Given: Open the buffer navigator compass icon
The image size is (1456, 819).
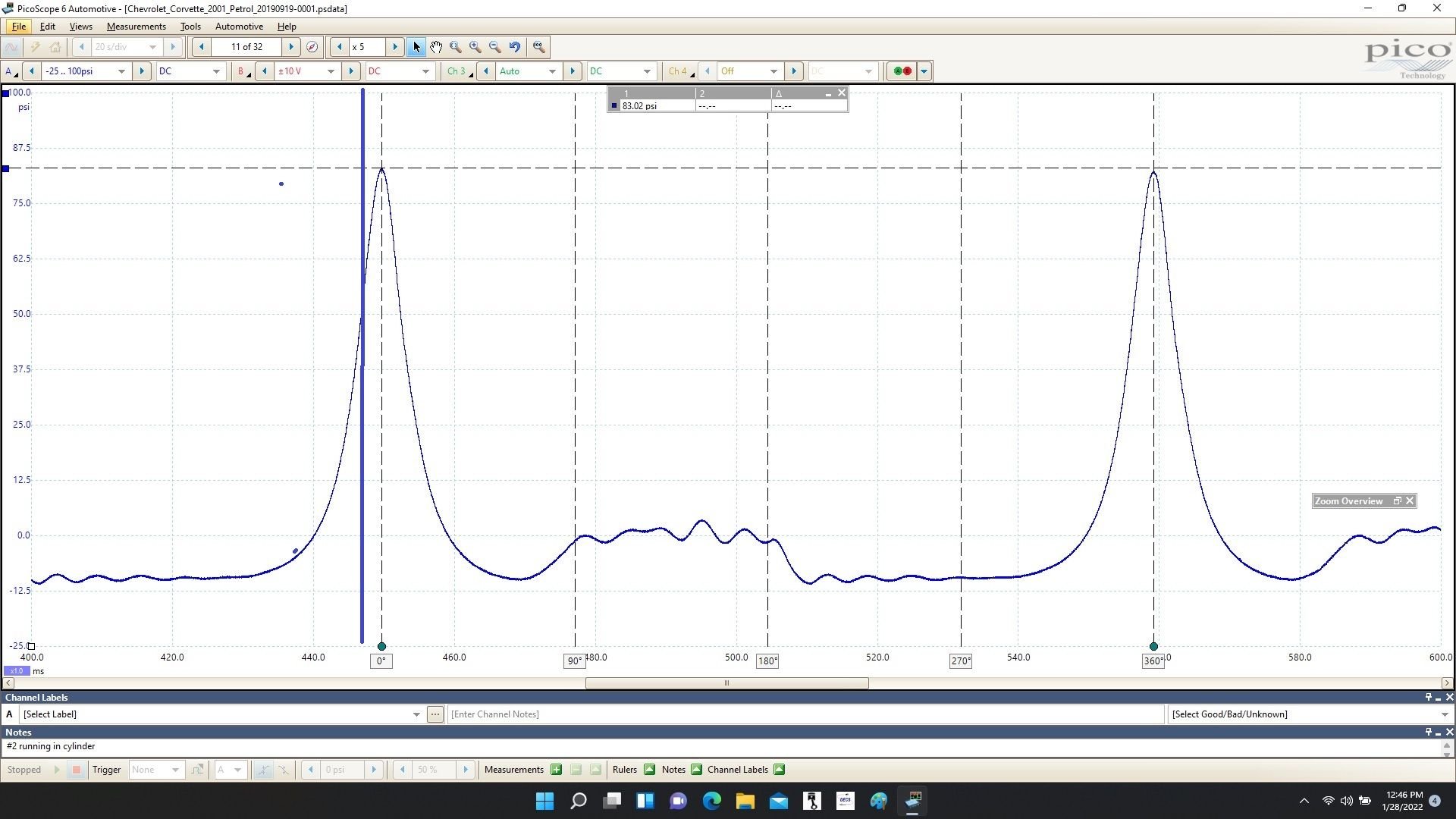Looking at the screenshot, I should pos(312,47).
